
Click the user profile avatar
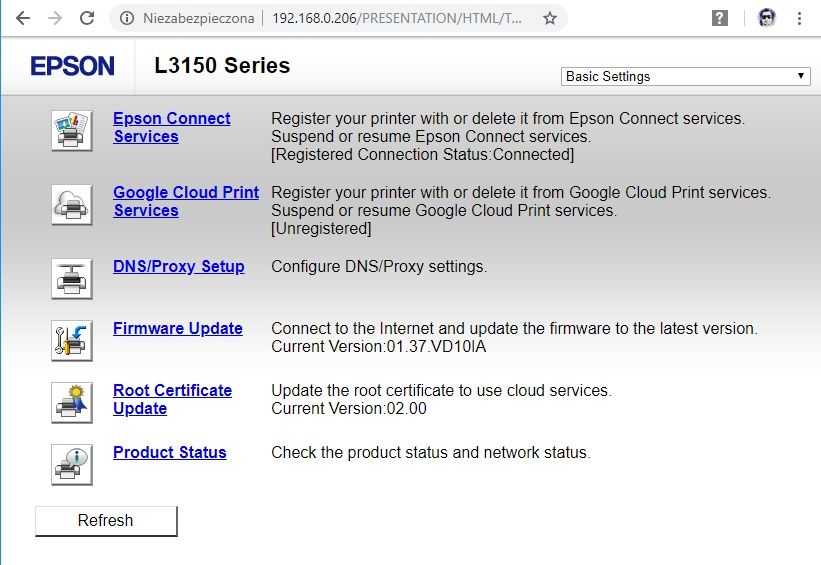coord(767,18)
